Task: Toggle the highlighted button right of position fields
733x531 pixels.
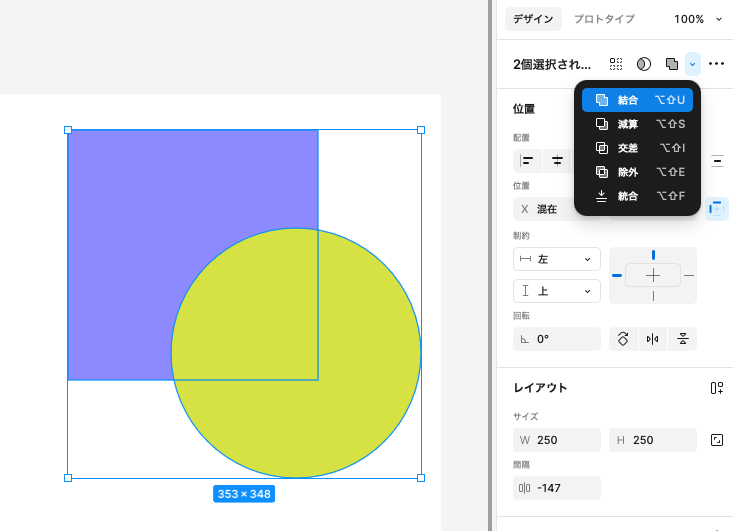Action: click(716, 209)
